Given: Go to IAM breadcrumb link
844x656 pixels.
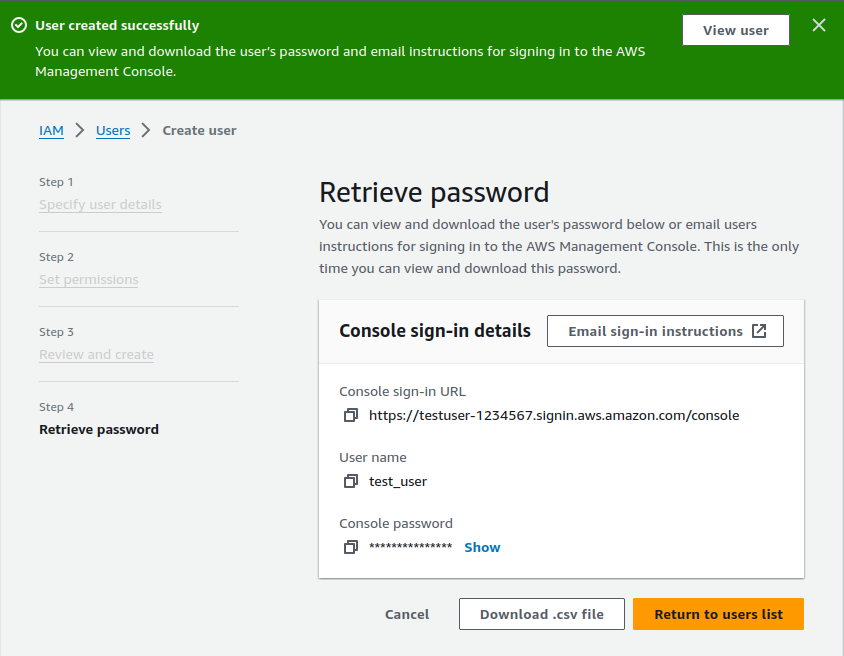Looking at the screenshot, I should tap(51, 131).
